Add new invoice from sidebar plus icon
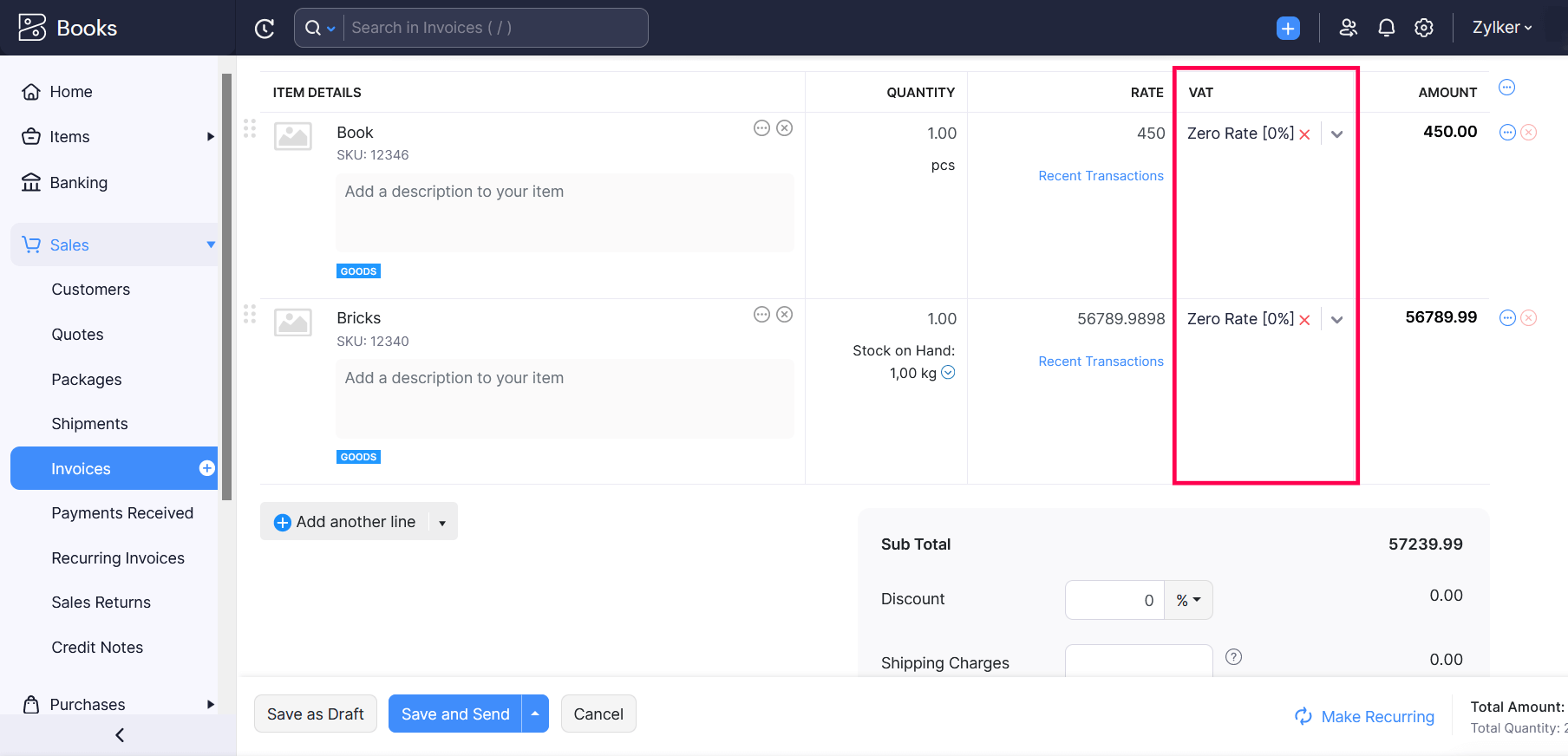This screenshot has height=756, width=1568. (206, 468)
